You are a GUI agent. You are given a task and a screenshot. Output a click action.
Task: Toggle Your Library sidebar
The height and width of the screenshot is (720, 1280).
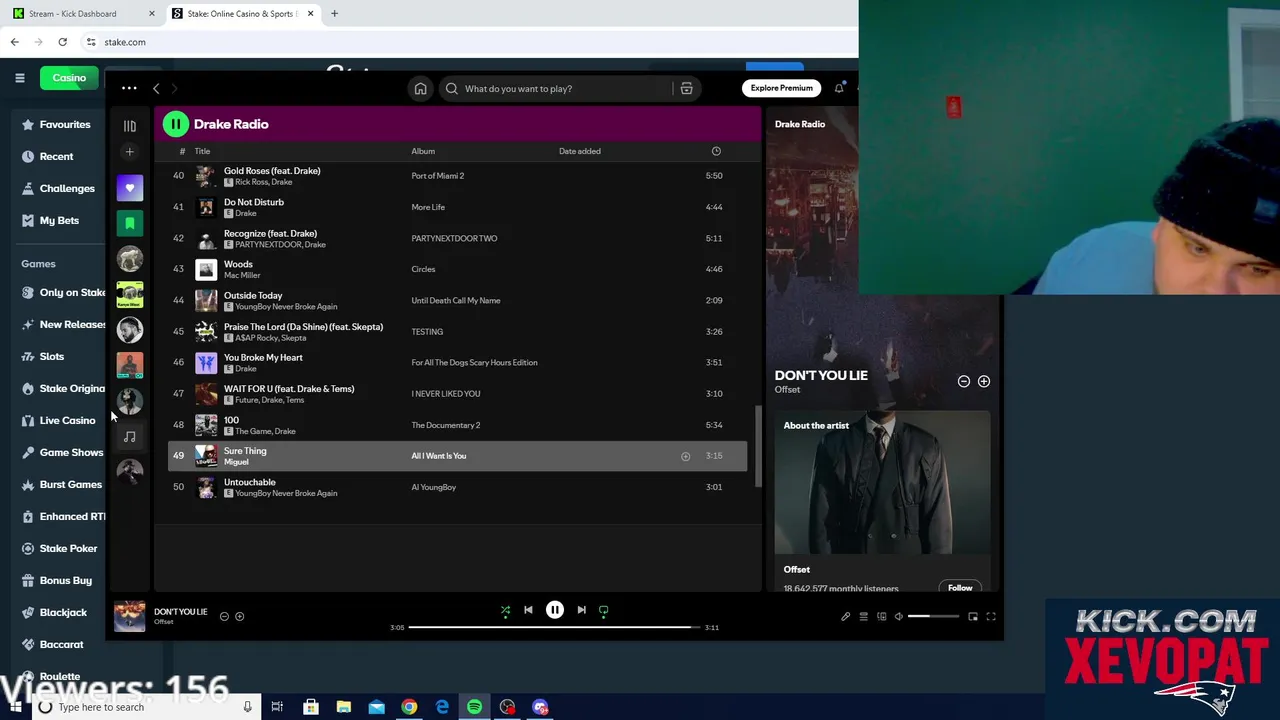tap(129, 126)
